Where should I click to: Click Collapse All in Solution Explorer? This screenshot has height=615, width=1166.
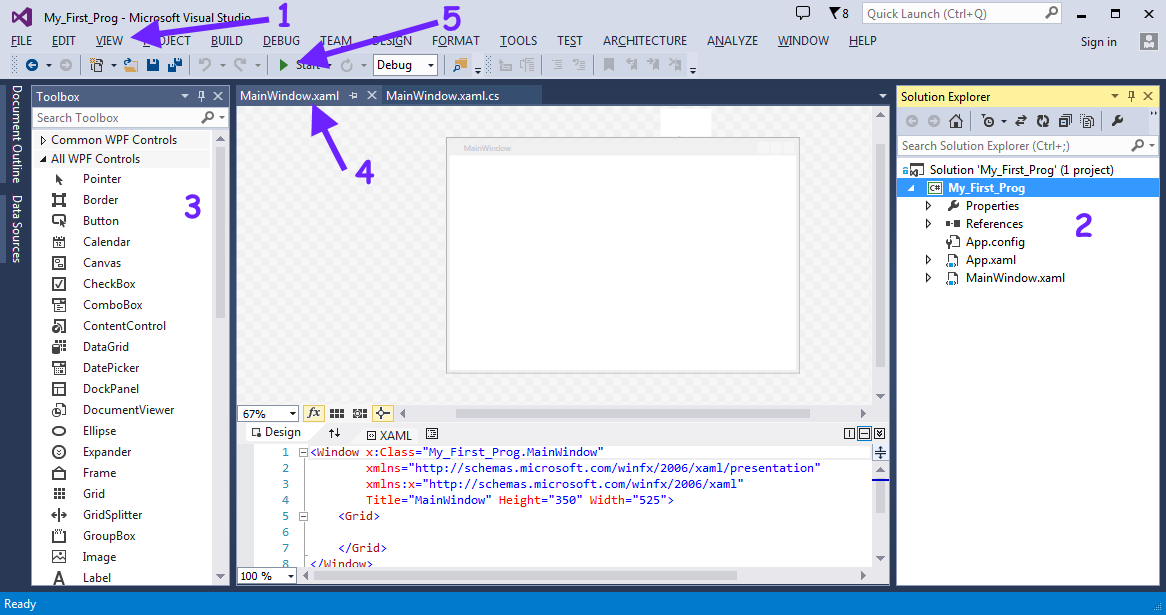point(1064,121)
